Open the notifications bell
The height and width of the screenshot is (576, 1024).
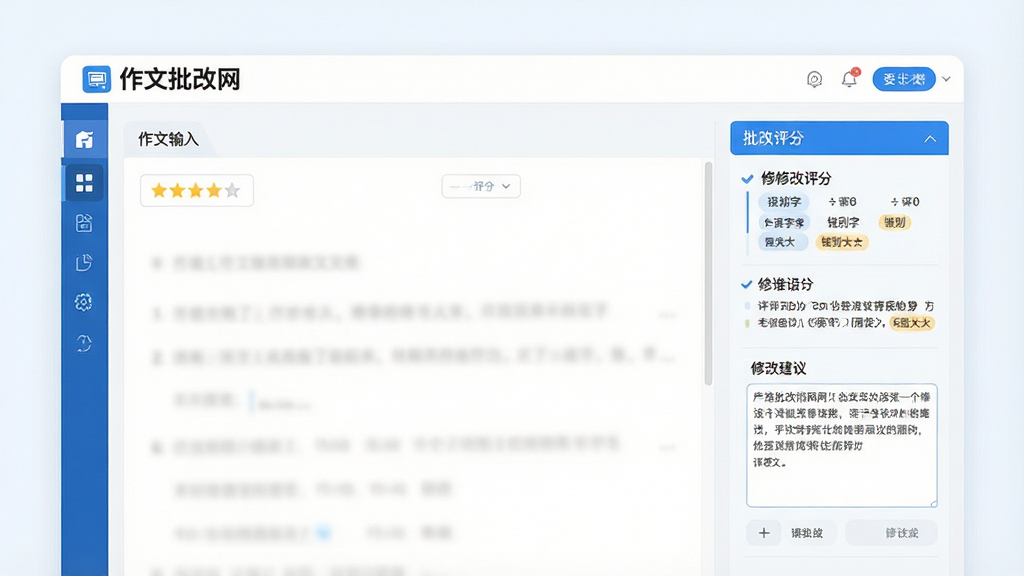coord(850,78)
